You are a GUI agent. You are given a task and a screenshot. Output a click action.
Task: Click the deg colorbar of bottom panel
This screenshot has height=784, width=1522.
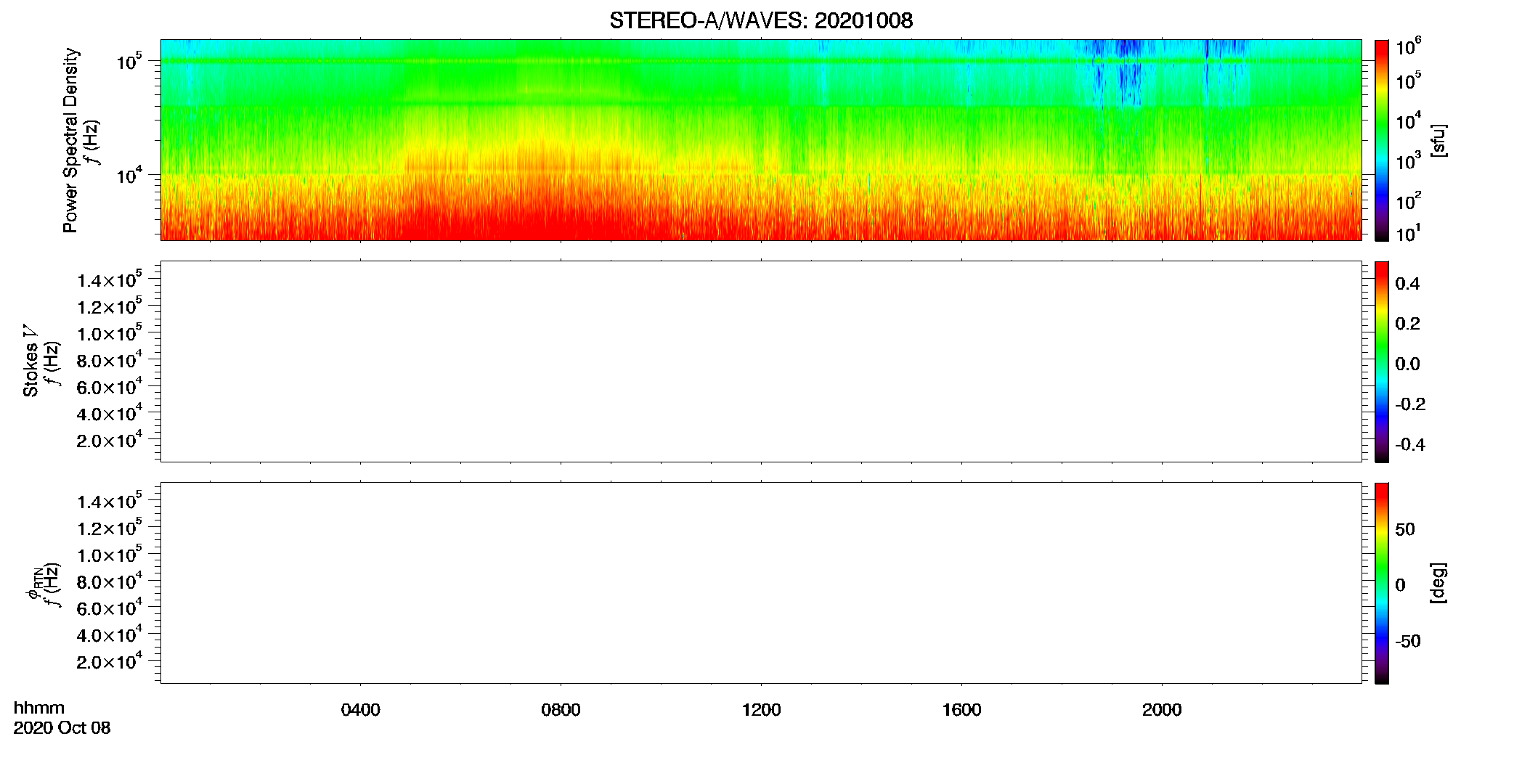point(1382,583)
